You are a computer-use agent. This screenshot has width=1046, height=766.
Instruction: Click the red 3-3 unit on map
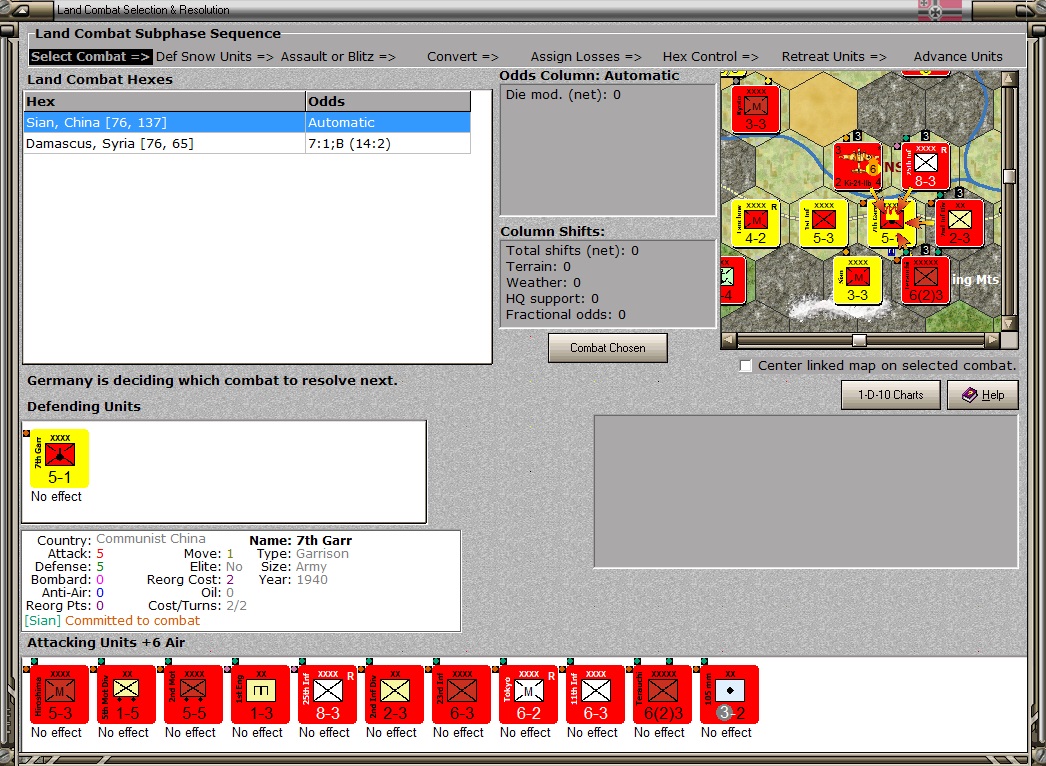click(x=756, y=109)
